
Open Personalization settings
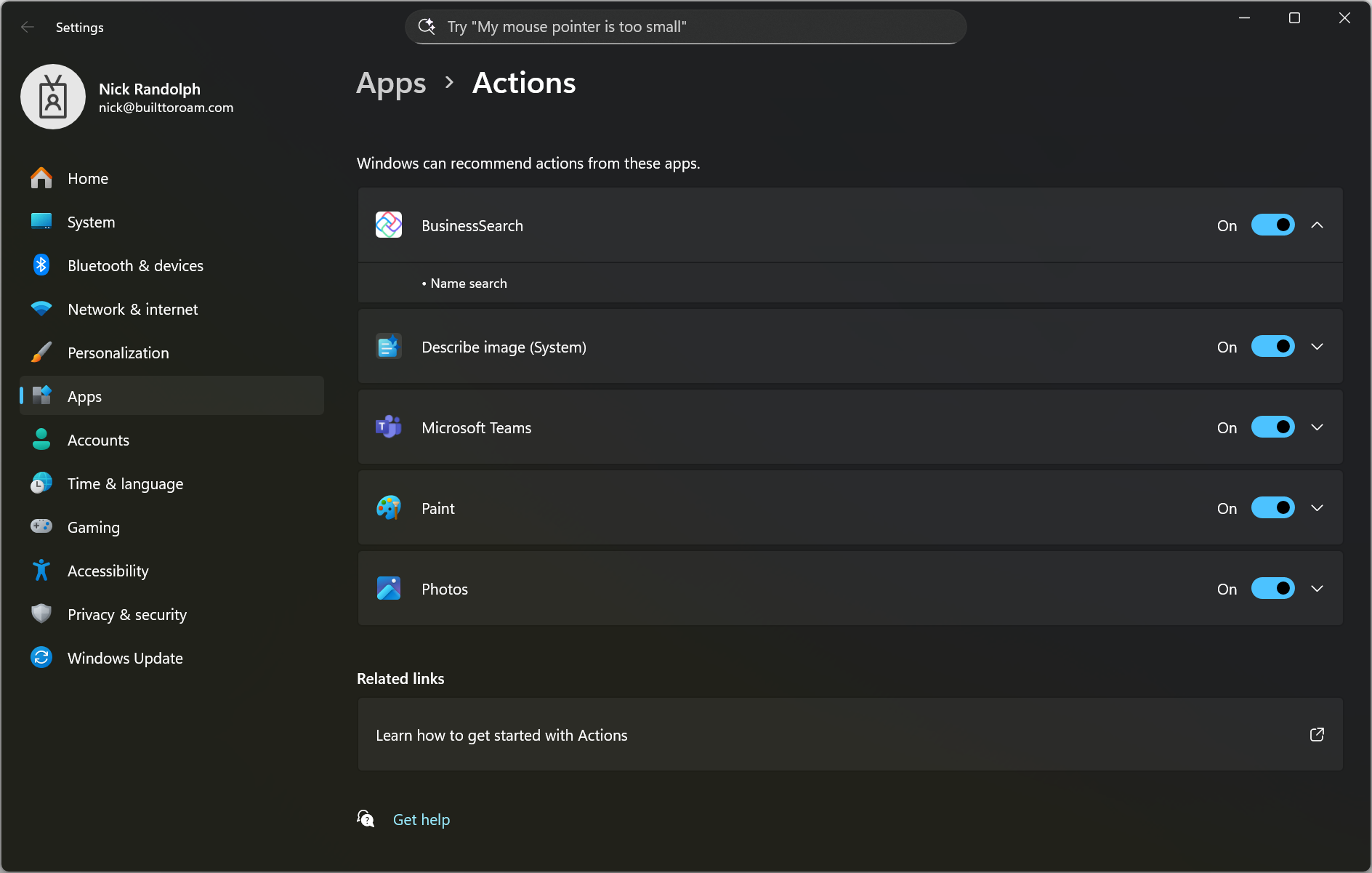click(x=171, y=353)
